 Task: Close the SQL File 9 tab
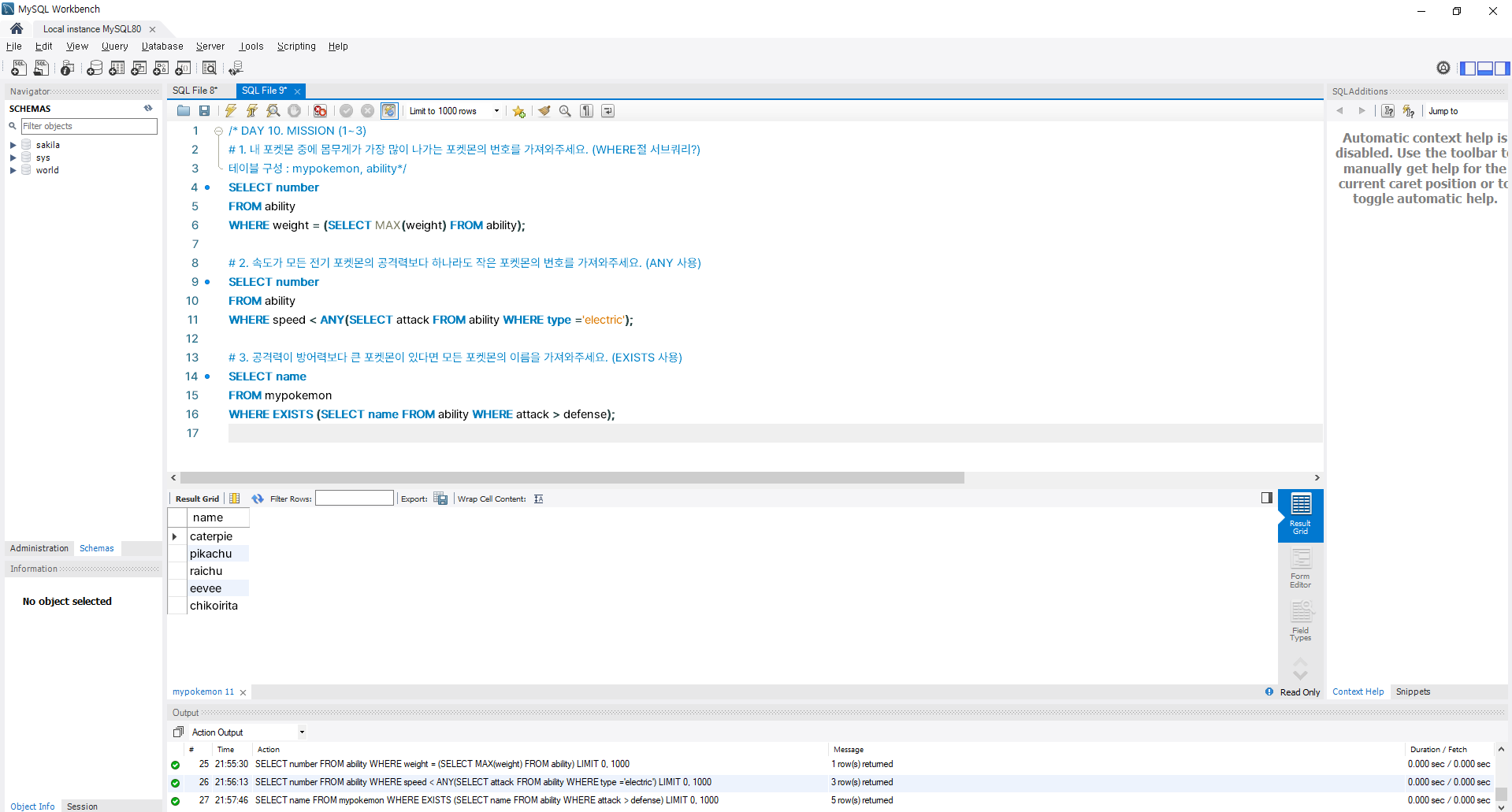[x=297, y=91]
